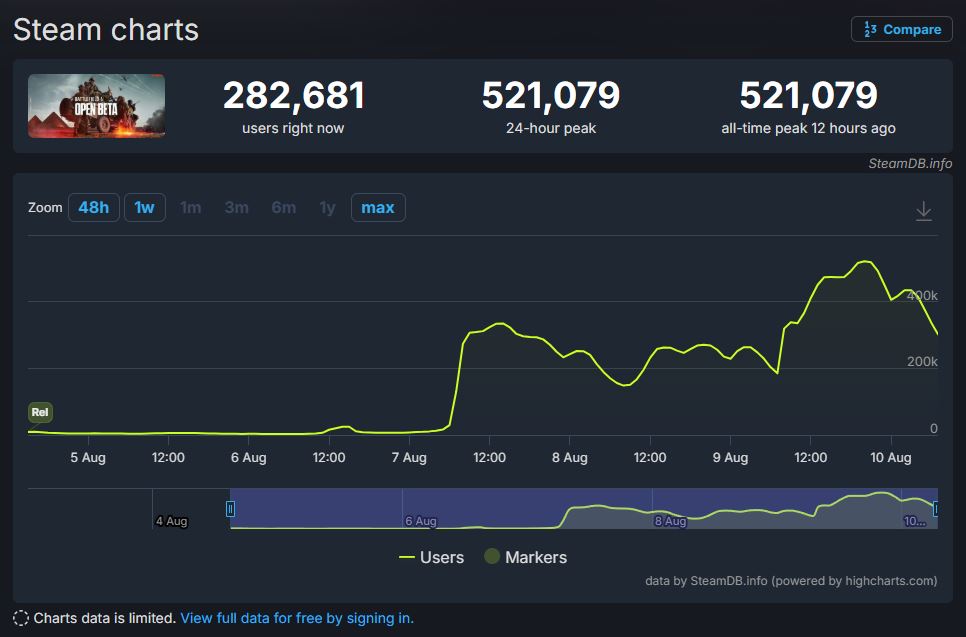This screenshot has height=637, width=966.
Task: Toggle the Markers series in legend
Action: (525, 557)
